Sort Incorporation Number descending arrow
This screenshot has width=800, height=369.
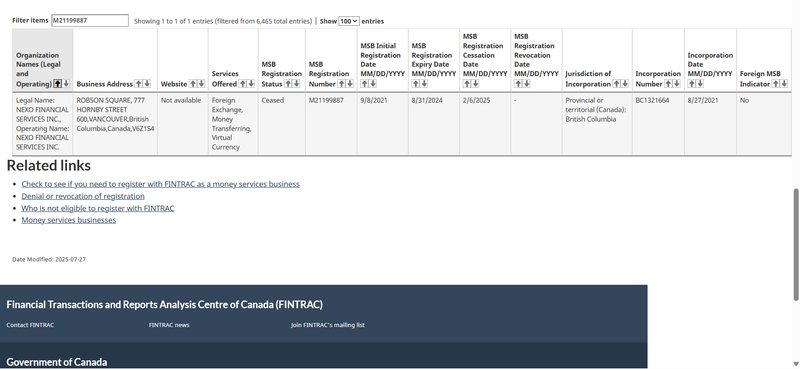tap(677, 84)
